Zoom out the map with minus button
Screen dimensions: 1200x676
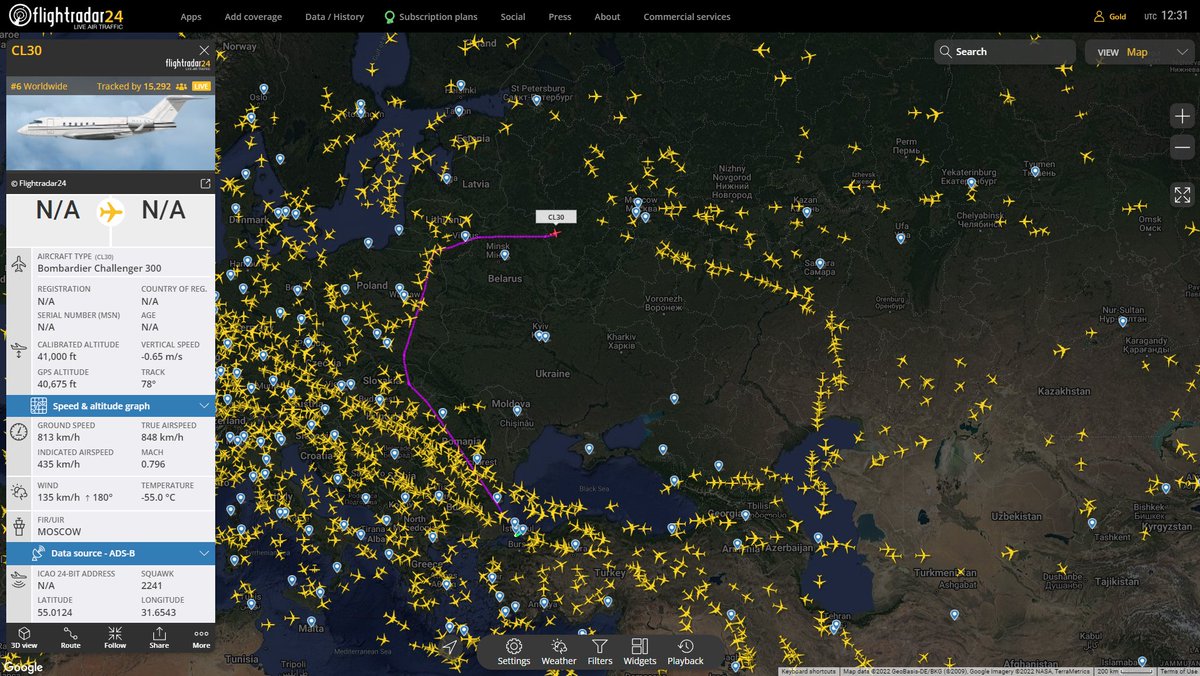1182,147
